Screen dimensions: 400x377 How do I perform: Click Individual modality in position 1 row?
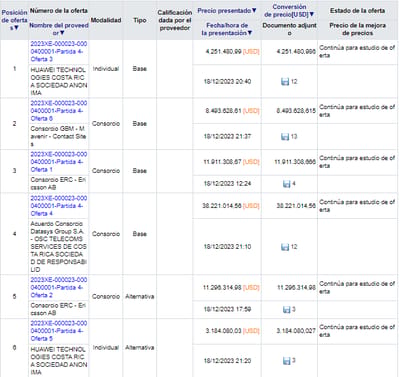[106, 69]
